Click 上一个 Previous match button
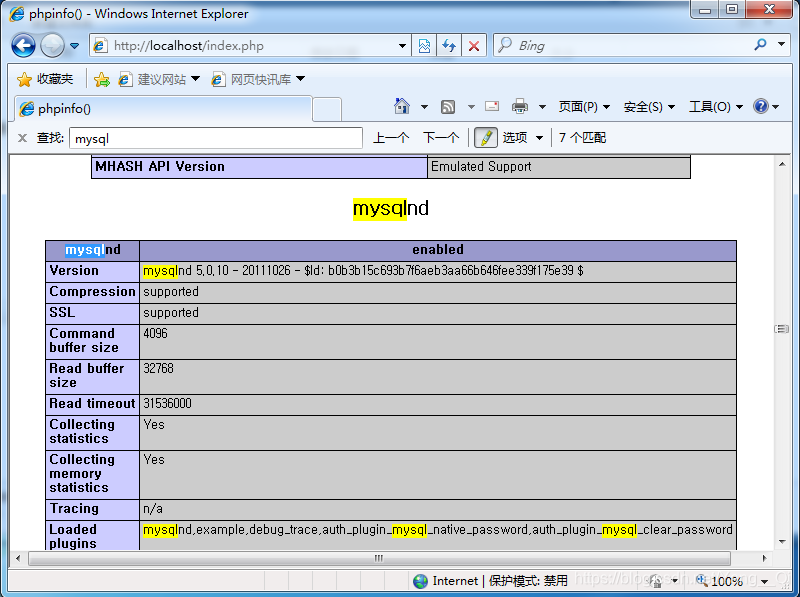The height and width of the screenshot is (597, 800). click(x=391, y=138)
